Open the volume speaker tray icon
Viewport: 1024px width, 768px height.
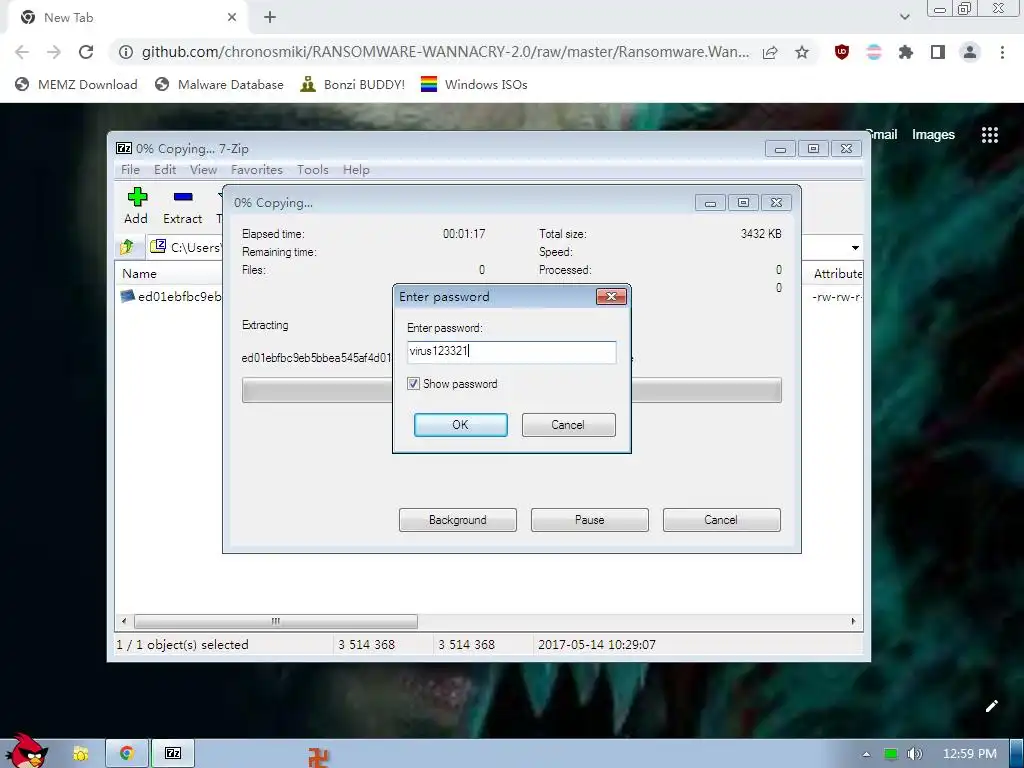click(x=914, y=754)
